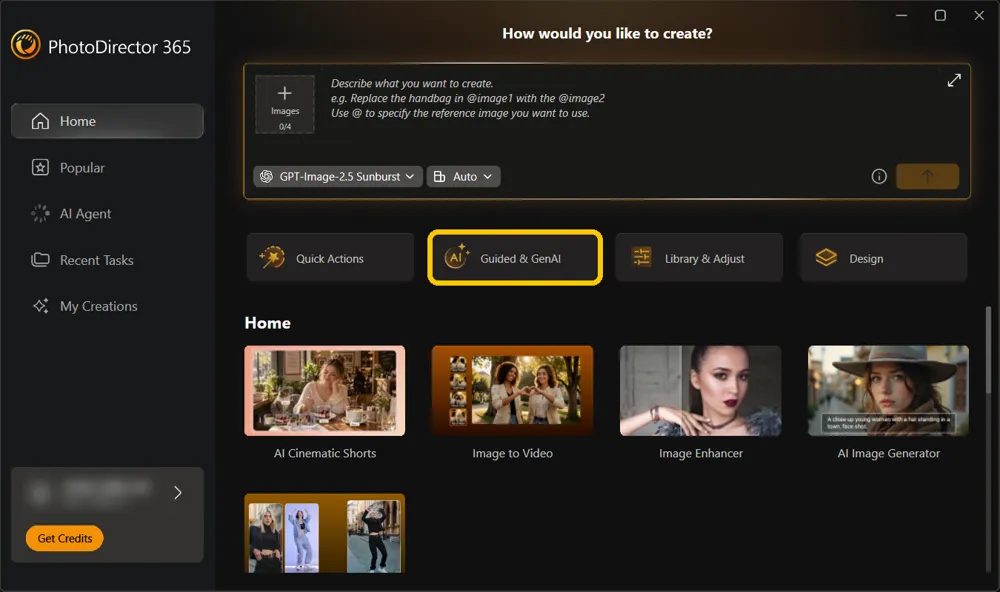Open My Creations page
This screenshot has height=592, width=1000.
[x=107, y=306]
